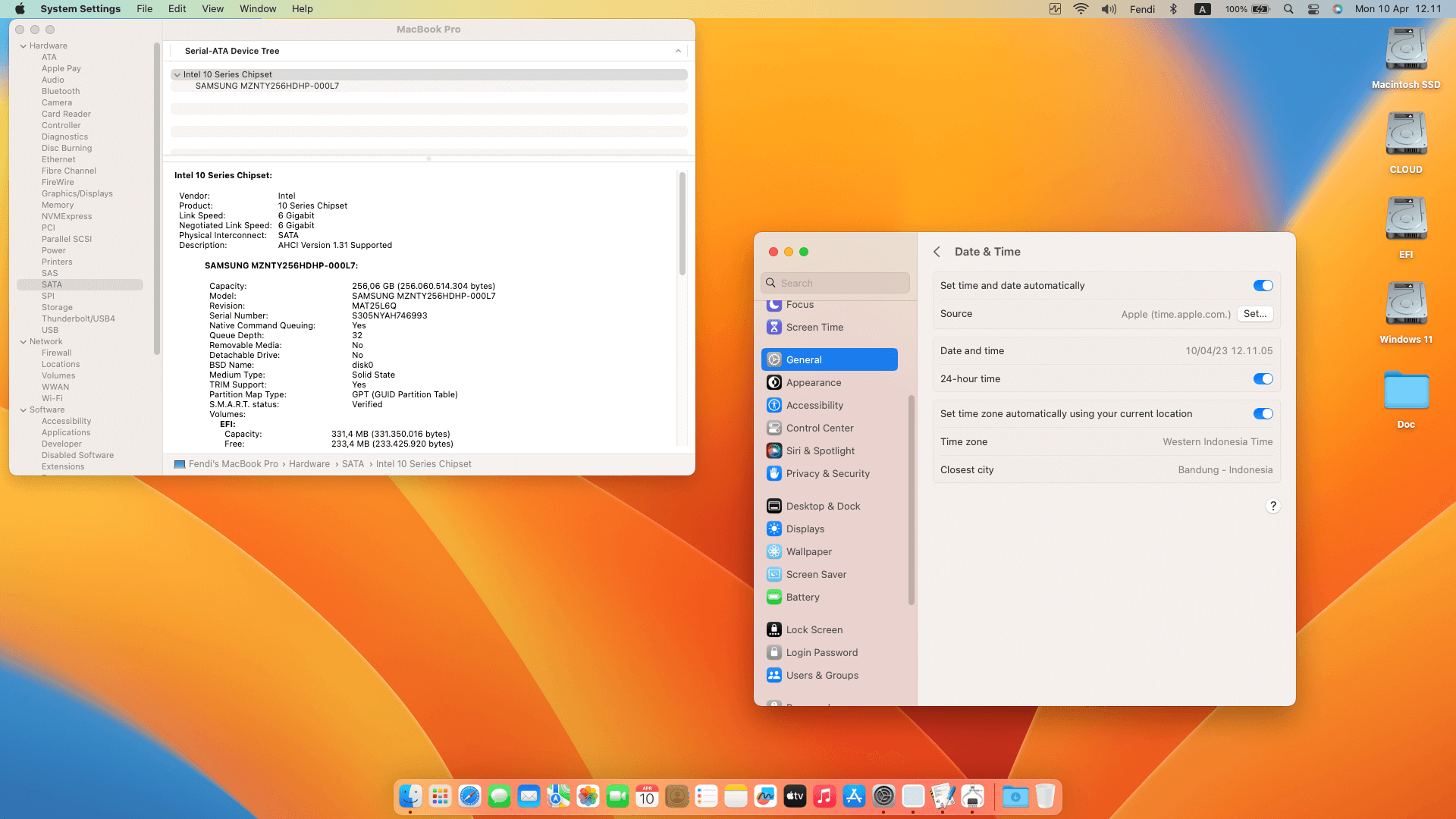Select Battery in settings sidebar
Image resolution: width=1456 pixels, height=819 pixels.
[830, 597]
